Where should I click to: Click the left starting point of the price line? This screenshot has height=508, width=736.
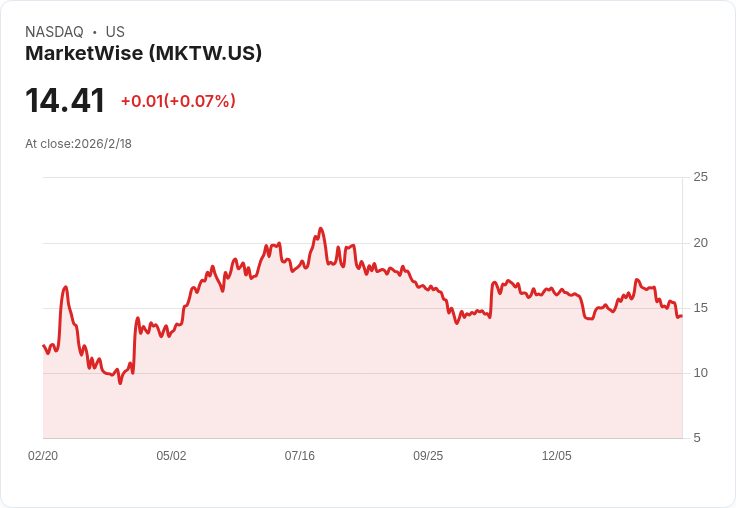point(43,345)
